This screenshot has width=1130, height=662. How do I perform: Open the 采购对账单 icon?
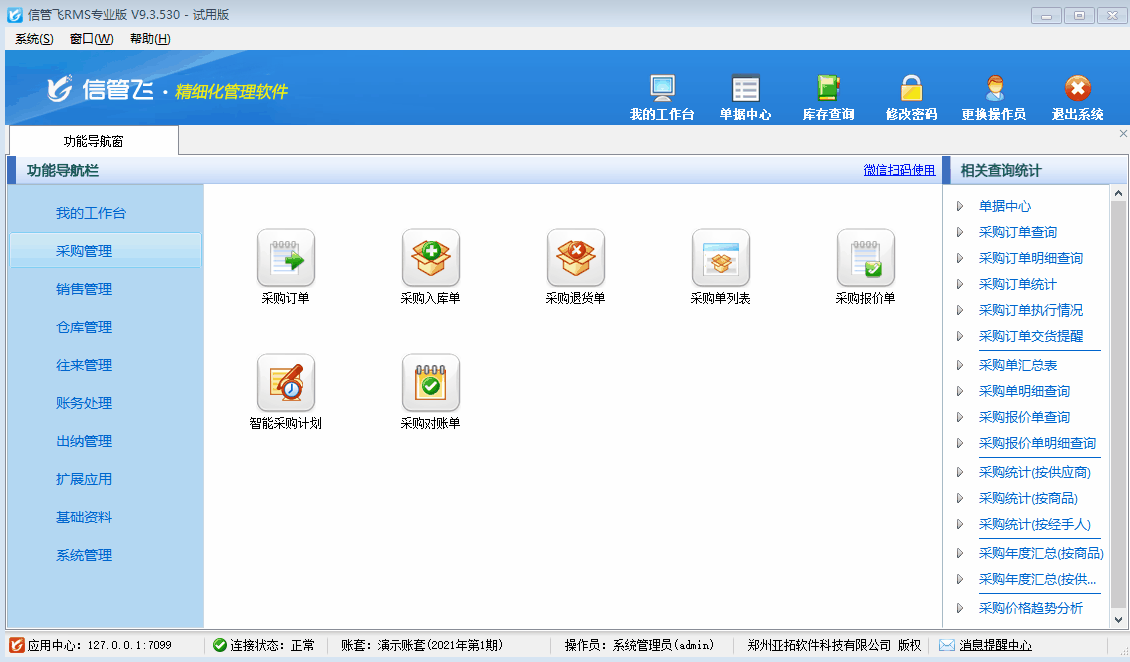[431, 383]
